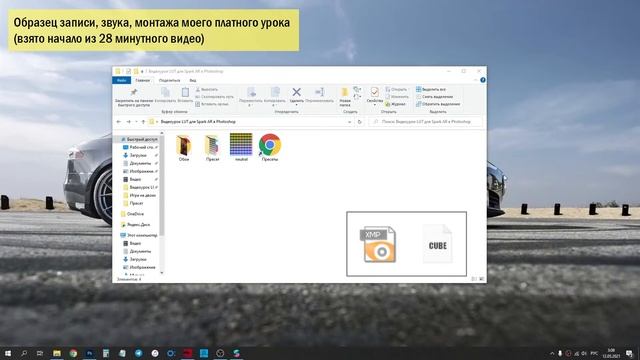Open taskbar search
This screenshot has height=360, width=640.
(x=24, y=353)
